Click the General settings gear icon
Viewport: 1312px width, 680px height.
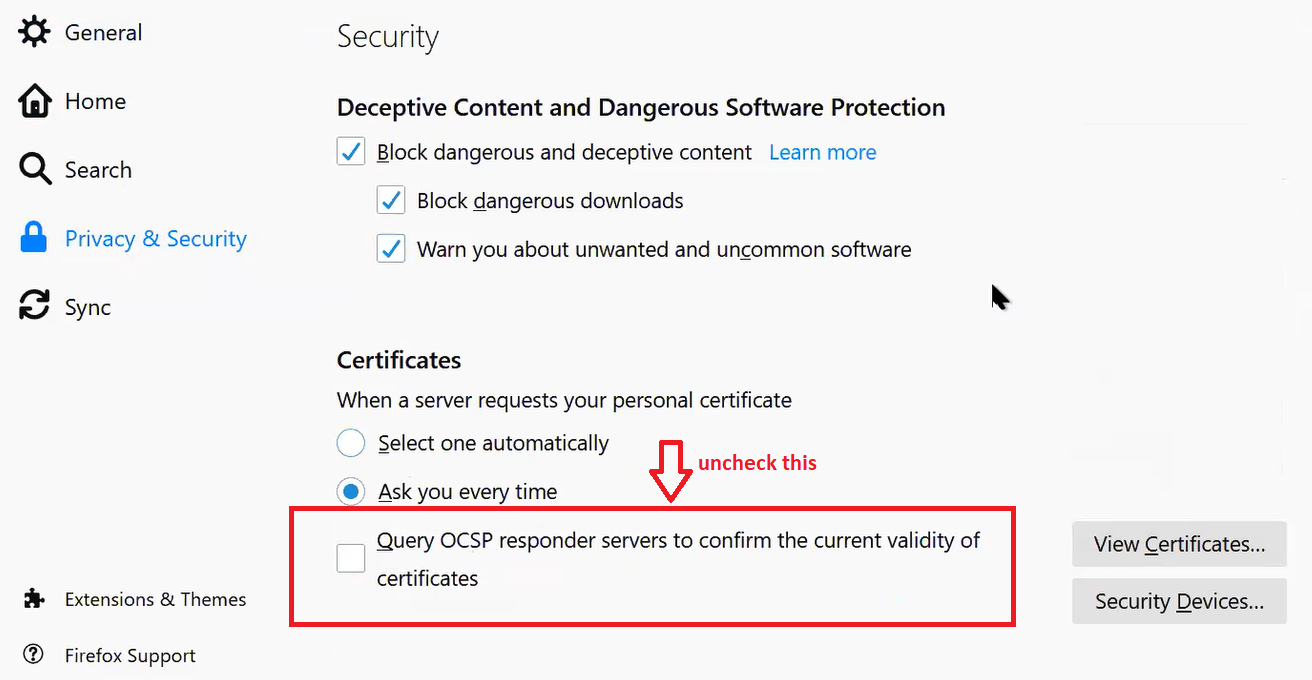tap(33, 31)
